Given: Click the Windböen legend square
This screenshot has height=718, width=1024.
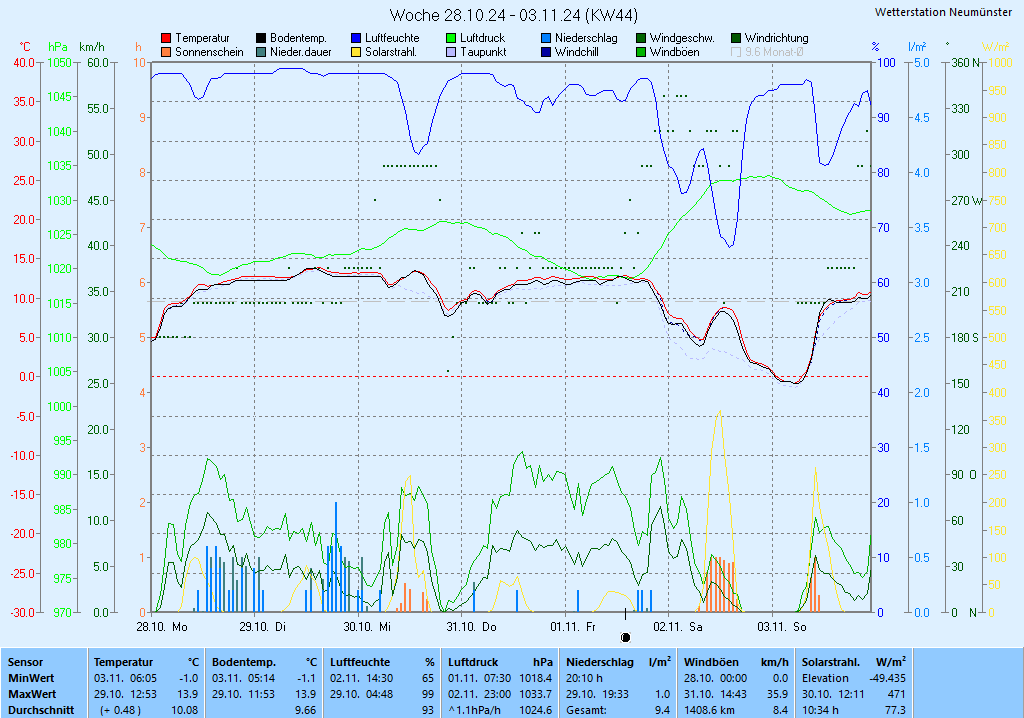Looking at the screenshot, I should tap(641, 52).
